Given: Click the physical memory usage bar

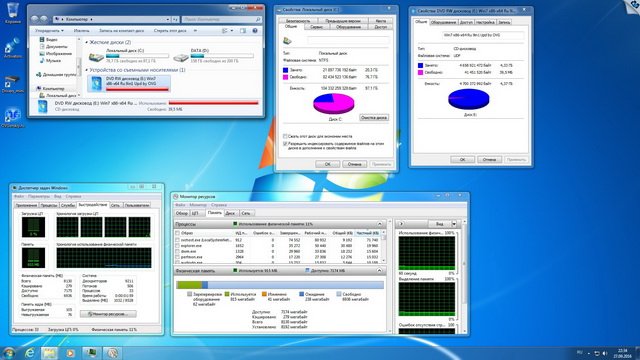Looking at the screenshot, I should (280, 285).
